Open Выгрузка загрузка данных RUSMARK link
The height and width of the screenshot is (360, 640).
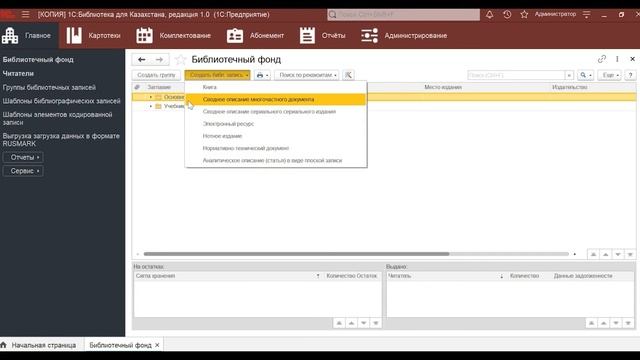click(61, 140)
